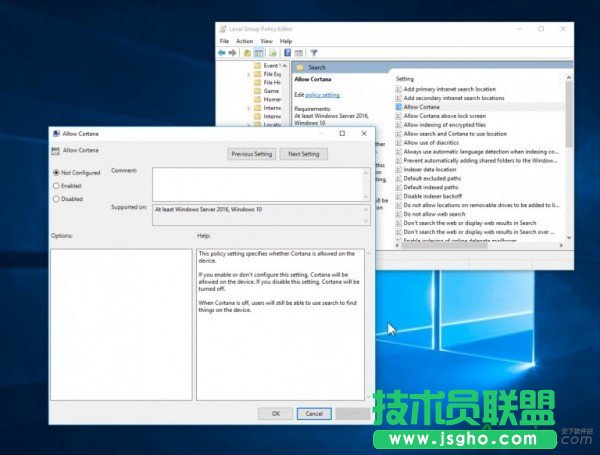Click icon of Add primary intranet search location
Viewport: 600px width, 455px height.
[x=399, y=89]
